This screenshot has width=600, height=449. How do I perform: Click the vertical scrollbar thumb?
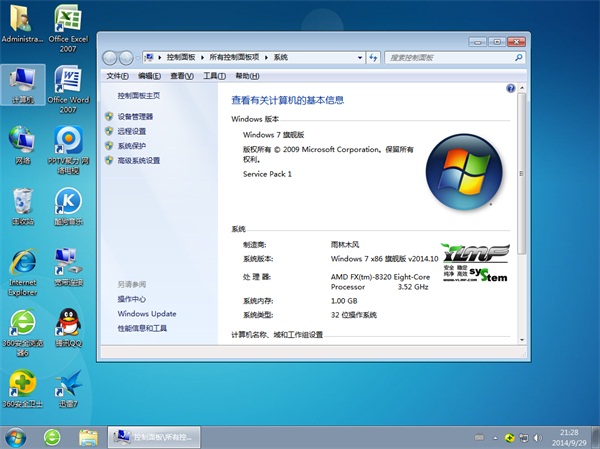522,173
